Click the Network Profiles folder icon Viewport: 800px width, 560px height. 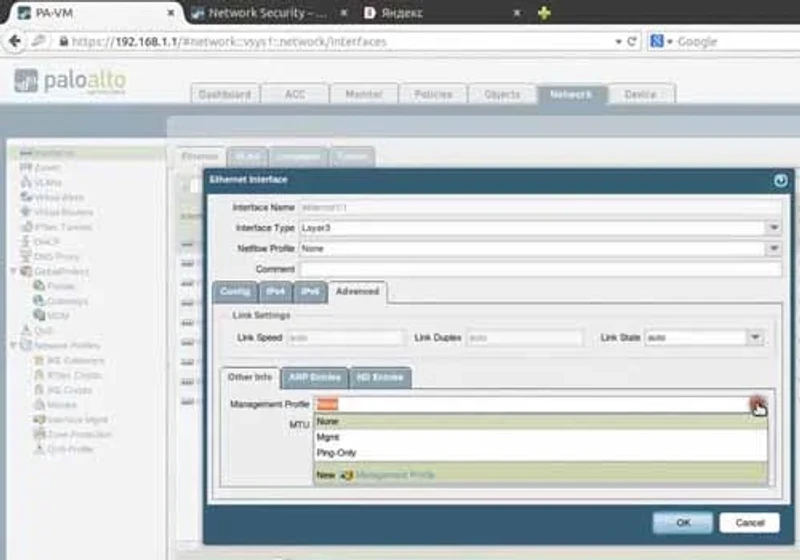(x=26, y=345)
